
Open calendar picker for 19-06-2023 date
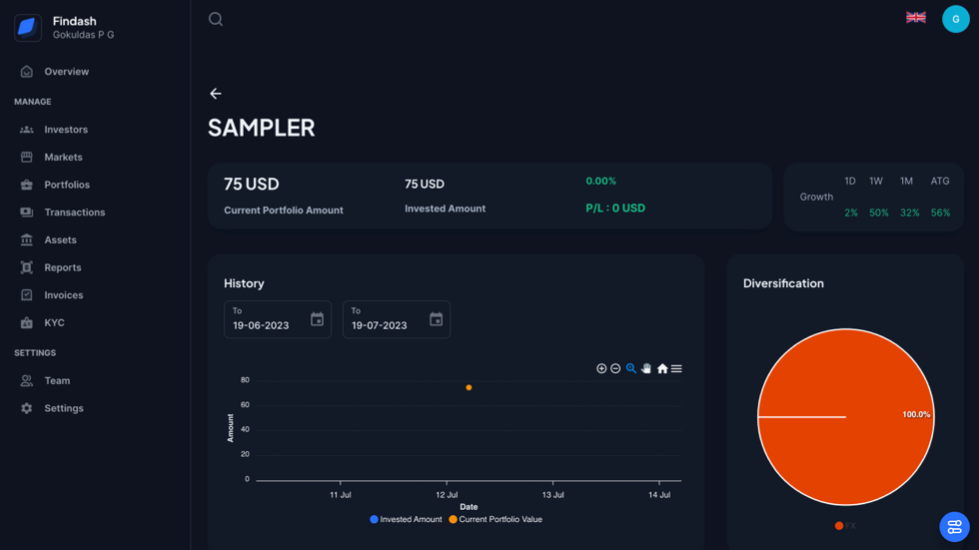[317, 320]
